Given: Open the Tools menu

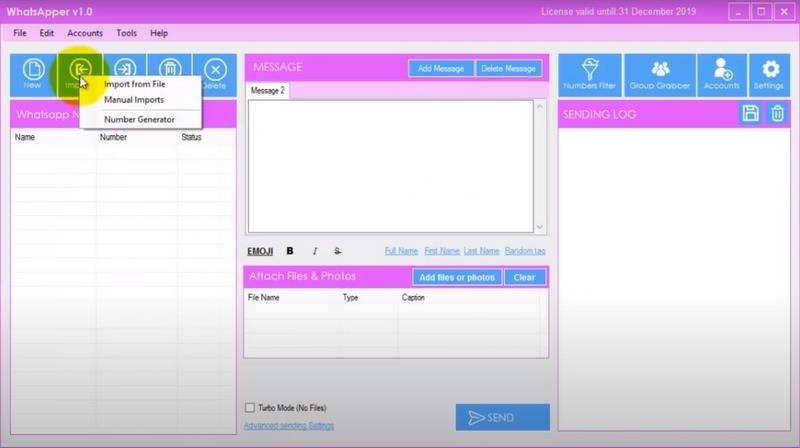Looking at the screenshot, I should point(127,33).
